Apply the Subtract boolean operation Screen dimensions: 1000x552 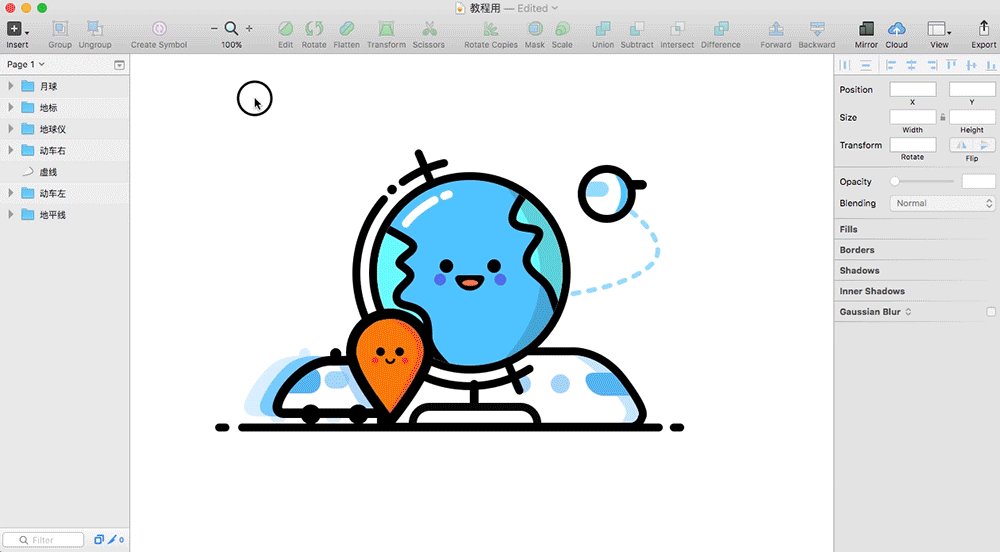click(x=637, y=29)
